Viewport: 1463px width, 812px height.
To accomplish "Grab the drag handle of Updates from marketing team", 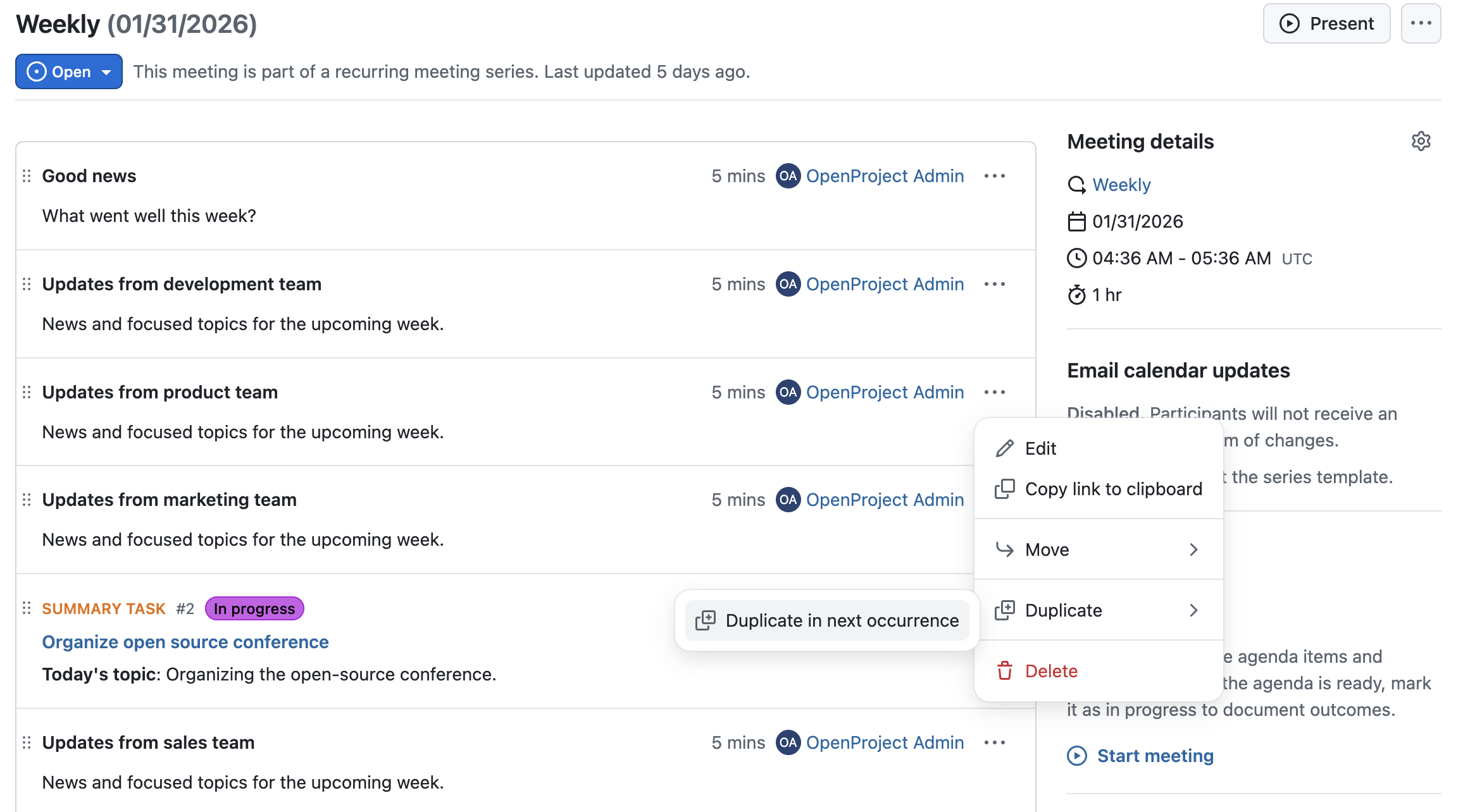I will tap(26, 499).
